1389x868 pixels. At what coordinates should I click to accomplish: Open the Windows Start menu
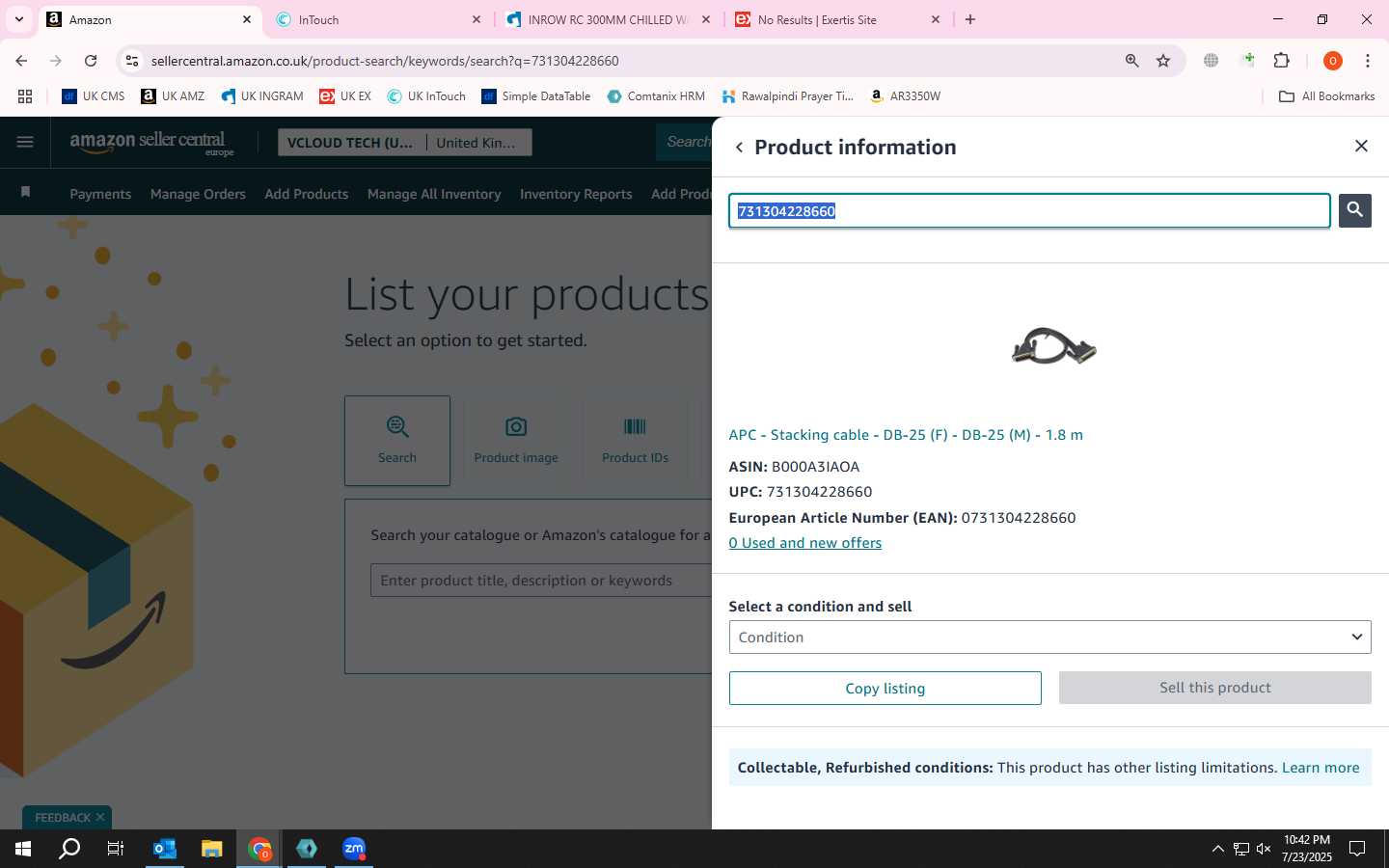coord(23,849)
